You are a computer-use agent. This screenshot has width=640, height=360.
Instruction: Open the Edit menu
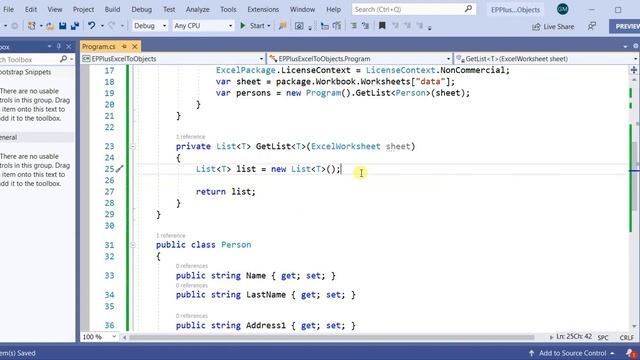point(31,9)
